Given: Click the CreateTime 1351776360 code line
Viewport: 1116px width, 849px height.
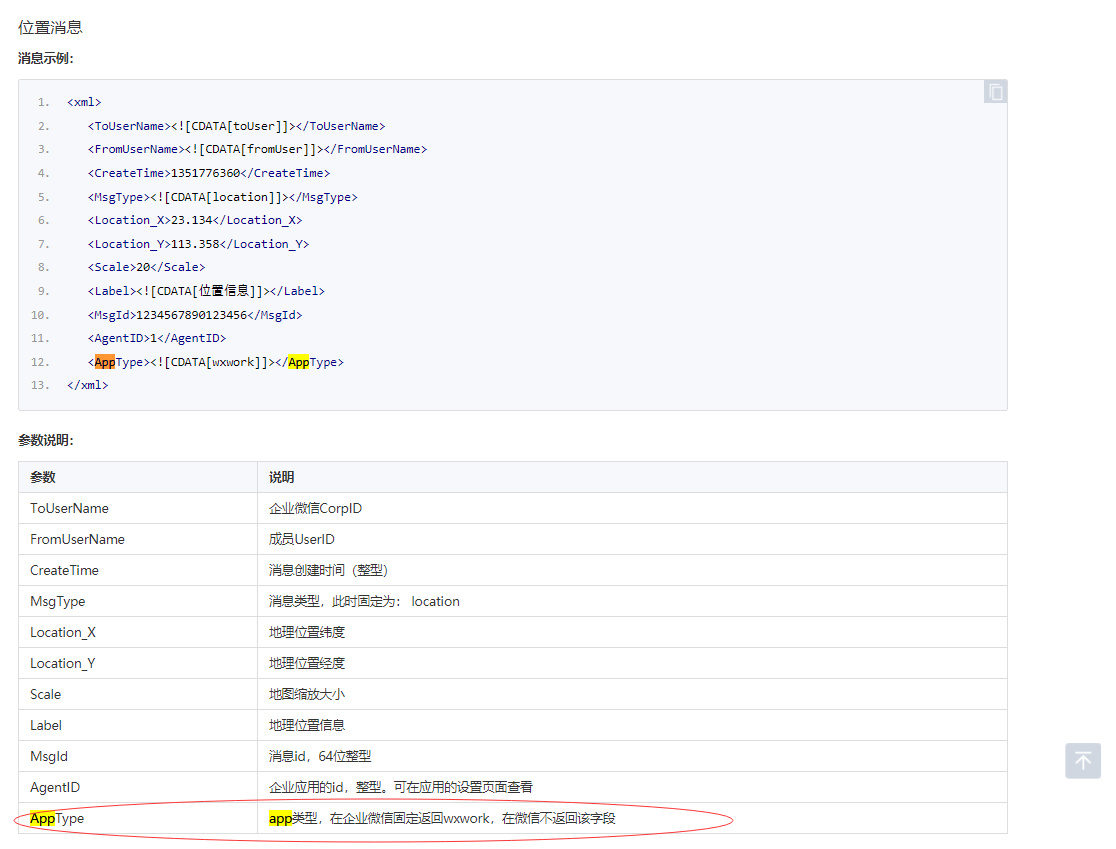Looking at the screenshot, I should [209, 173].
